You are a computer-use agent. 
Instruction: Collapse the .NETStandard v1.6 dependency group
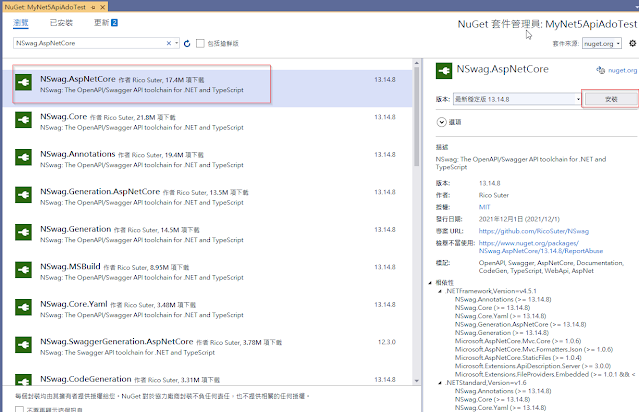click(x=440, y=383)
